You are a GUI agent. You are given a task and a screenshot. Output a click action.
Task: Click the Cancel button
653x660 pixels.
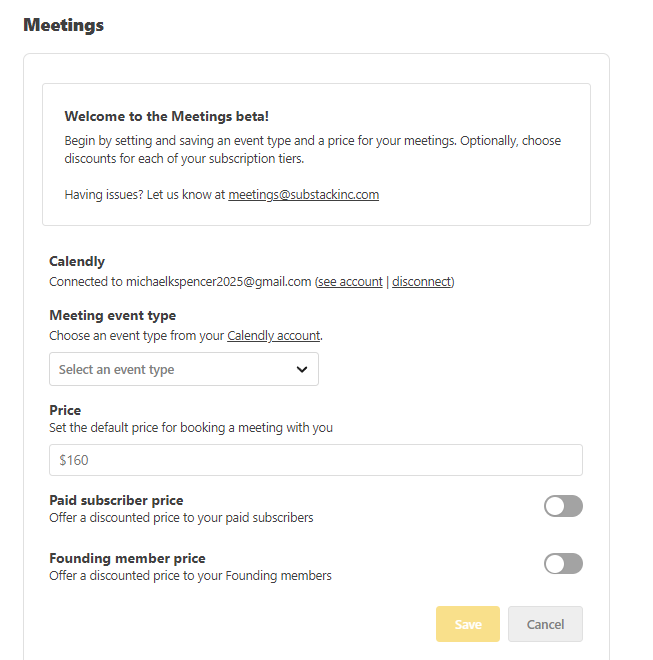[x=545, y=624]
